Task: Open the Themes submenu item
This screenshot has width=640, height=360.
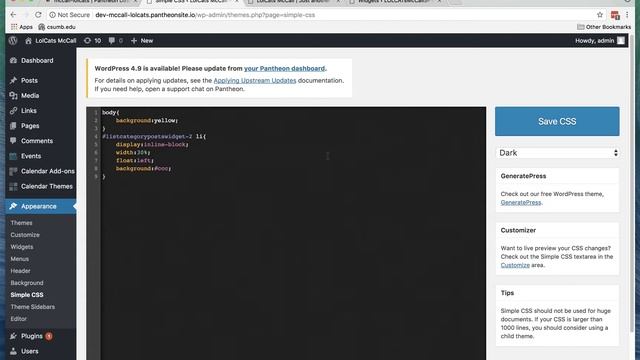Action: pyautogui.click(x=21, y=223)
